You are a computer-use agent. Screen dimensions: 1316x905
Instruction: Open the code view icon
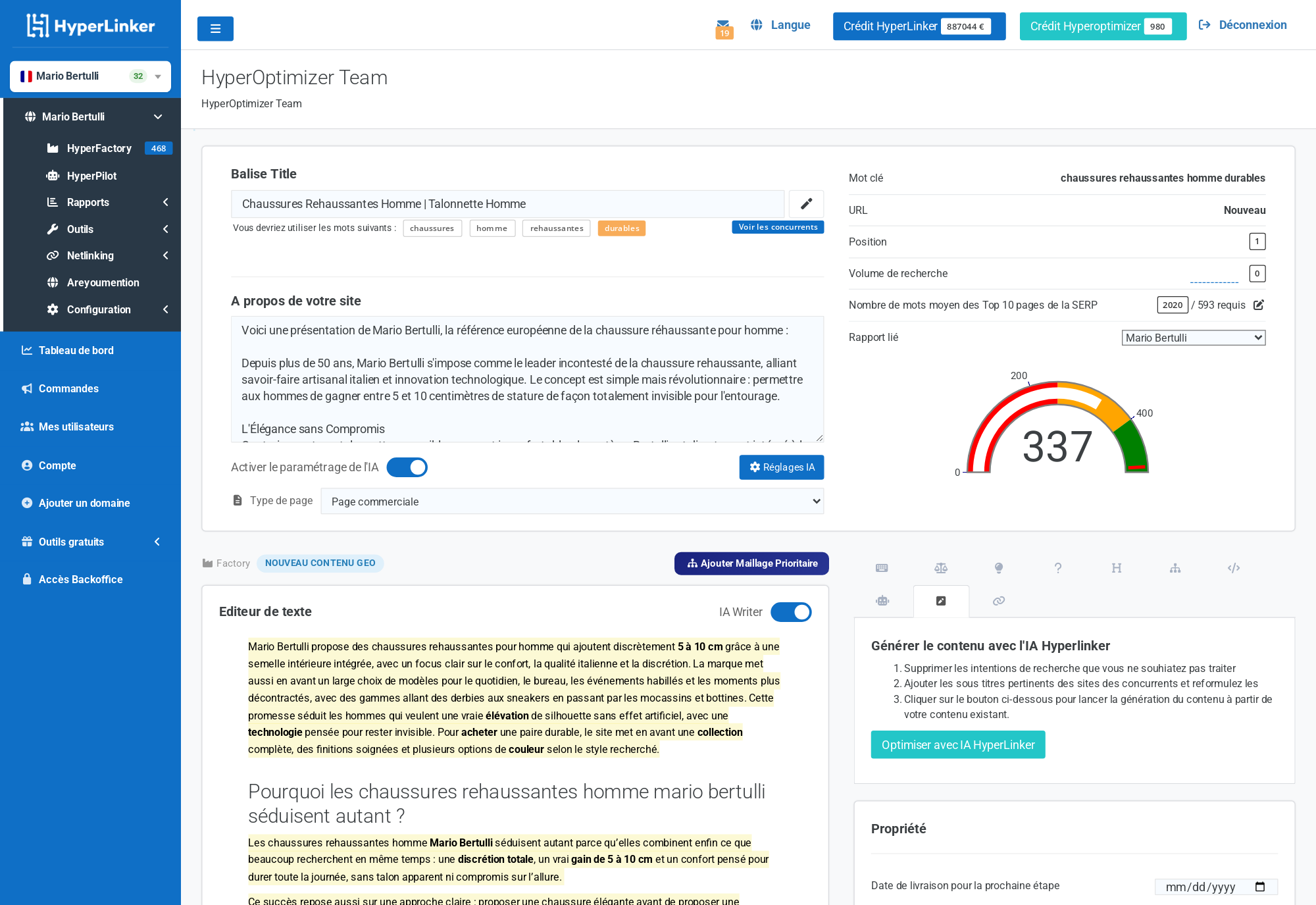[x=1234, y=567]
